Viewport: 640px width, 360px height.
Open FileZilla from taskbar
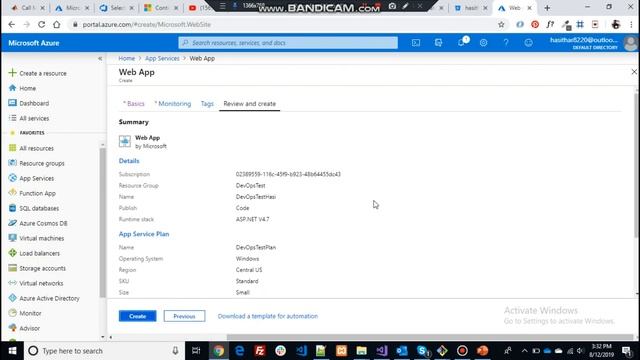tap(260, 351)
